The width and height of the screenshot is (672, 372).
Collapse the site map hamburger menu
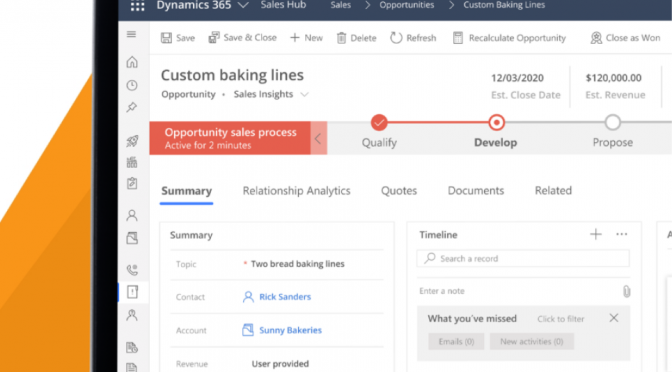click(x=132, y=34)
